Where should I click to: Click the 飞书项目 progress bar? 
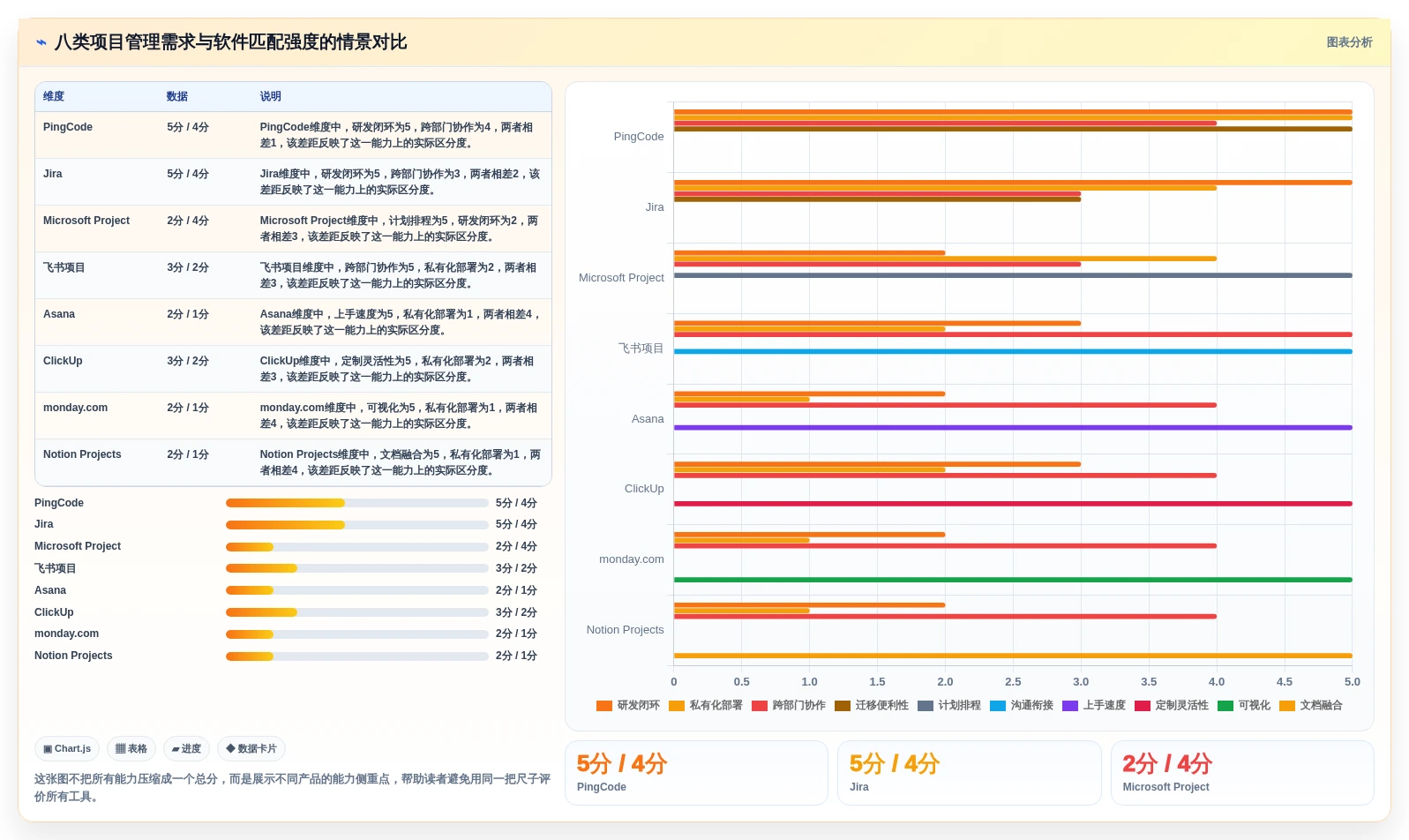[357, 568]
